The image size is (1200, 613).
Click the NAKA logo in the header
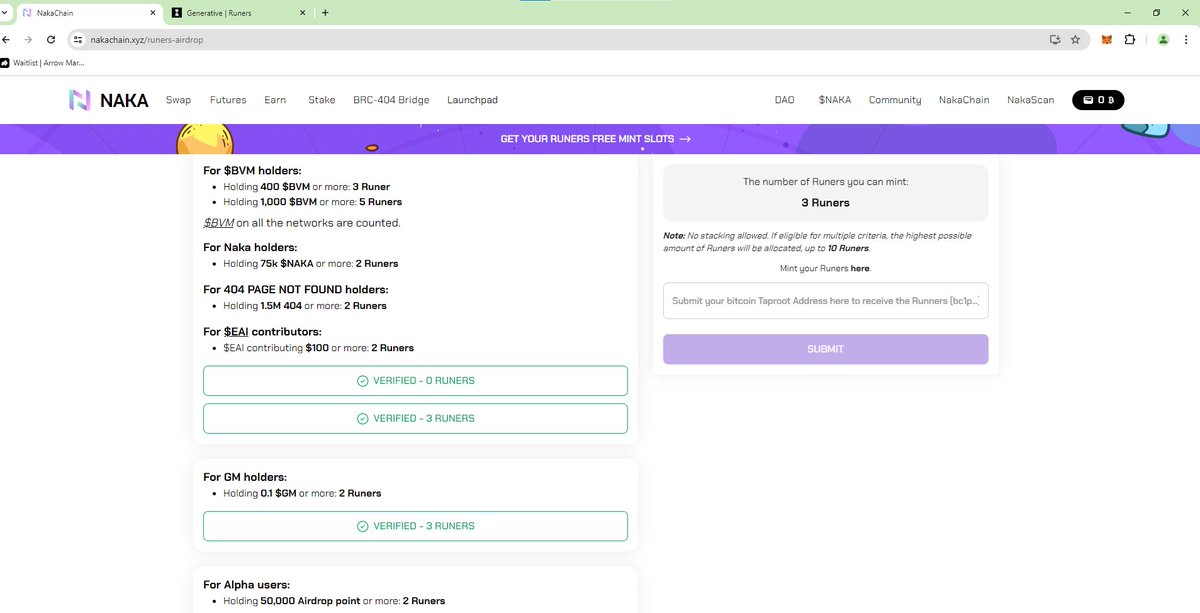[x=108, y=100]
